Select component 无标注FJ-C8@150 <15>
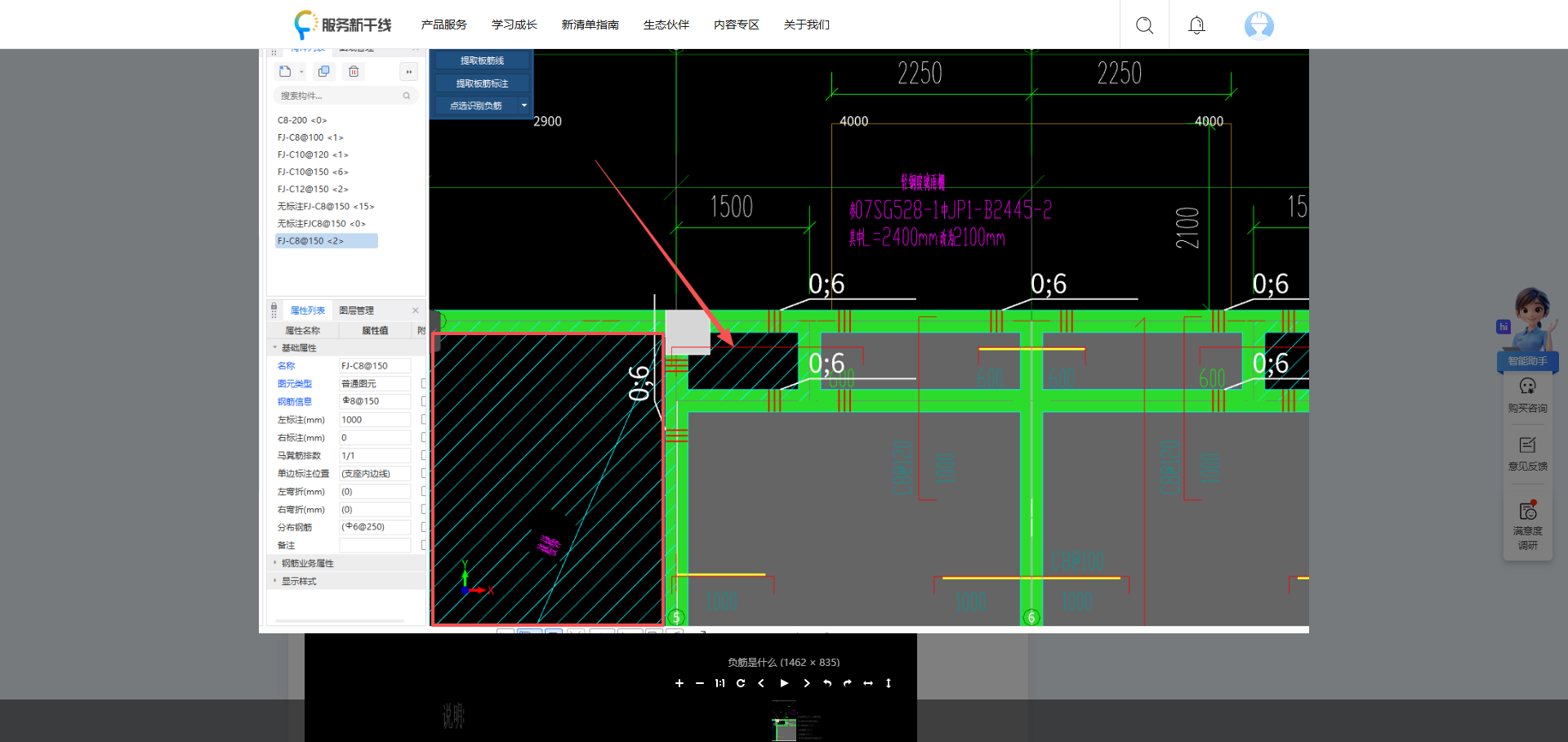This screenshot has height=742, width=1568. (x=326, y=207)
